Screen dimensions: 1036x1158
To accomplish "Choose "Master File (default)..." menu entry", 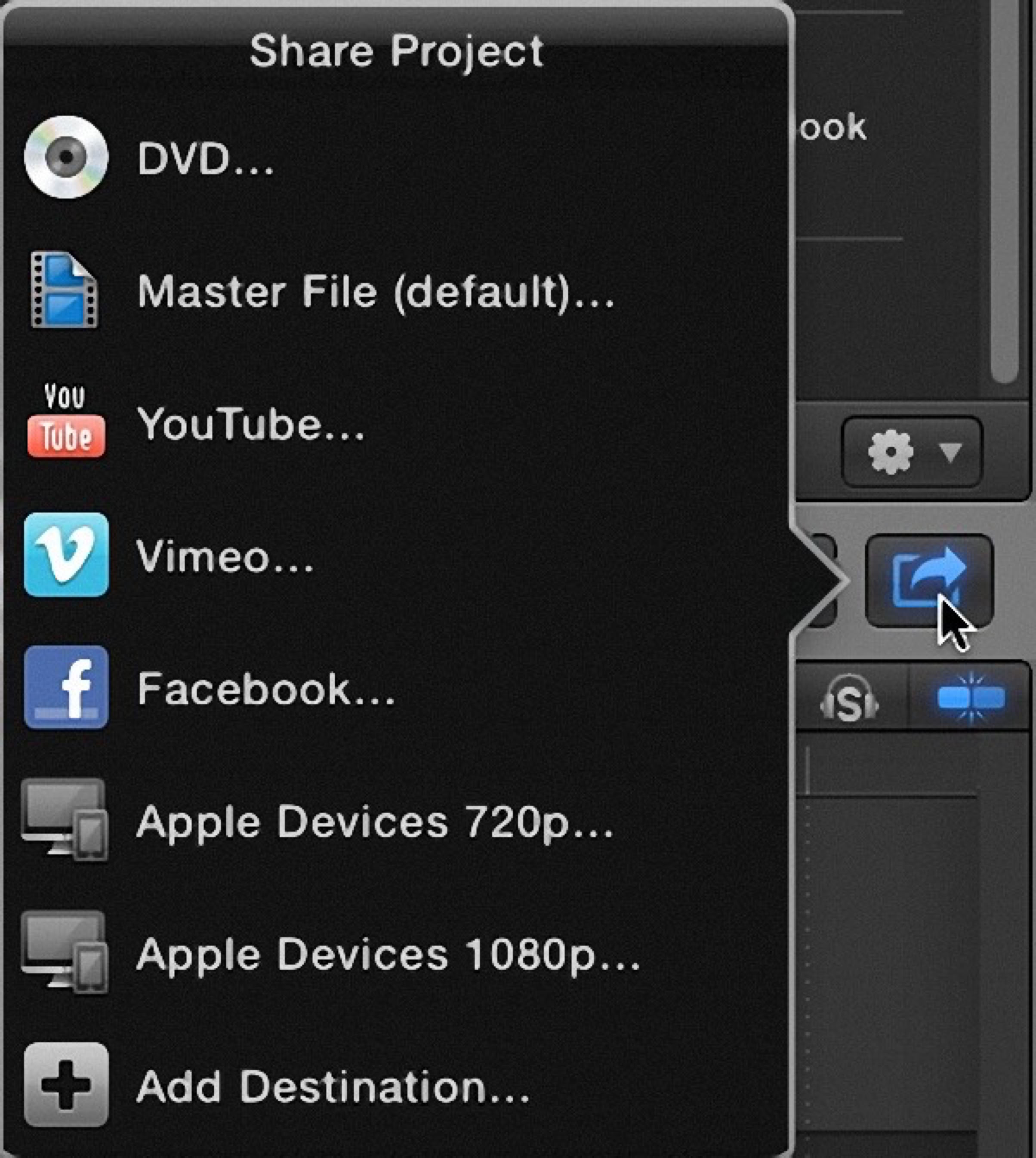I will 376,292.
